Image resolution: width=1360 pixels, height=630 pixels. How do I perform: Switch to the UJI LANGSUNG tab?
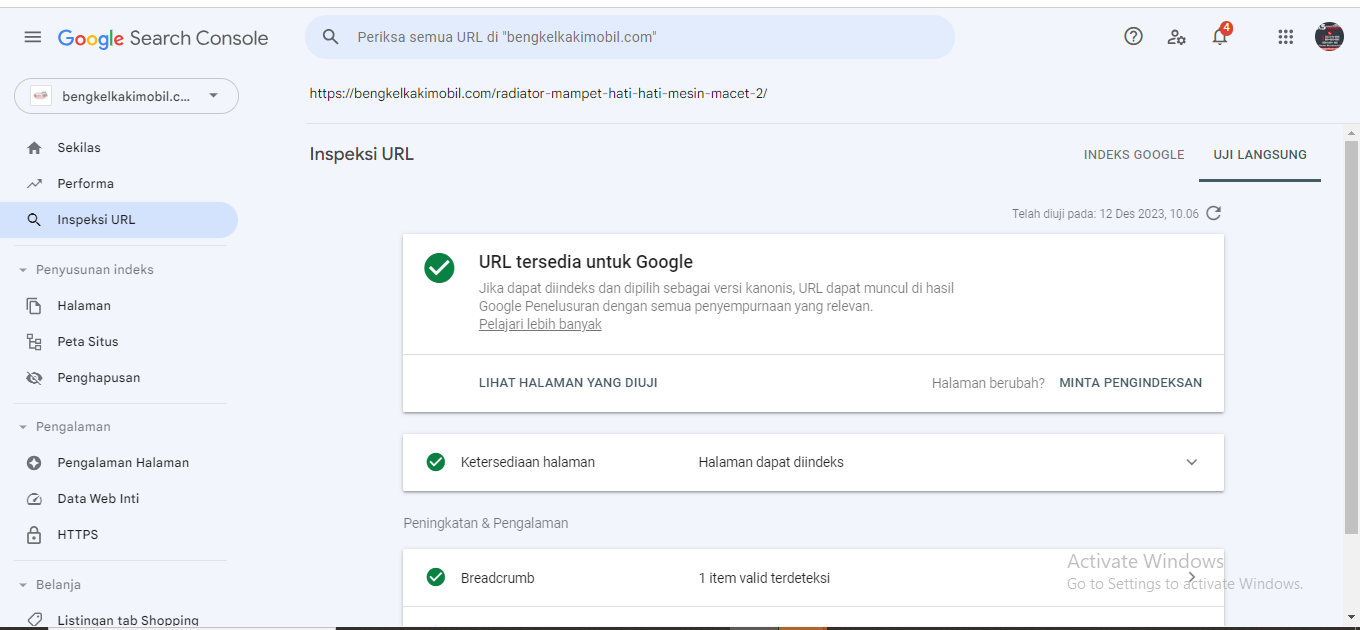pyautogui.click(x=1260, y=155)
